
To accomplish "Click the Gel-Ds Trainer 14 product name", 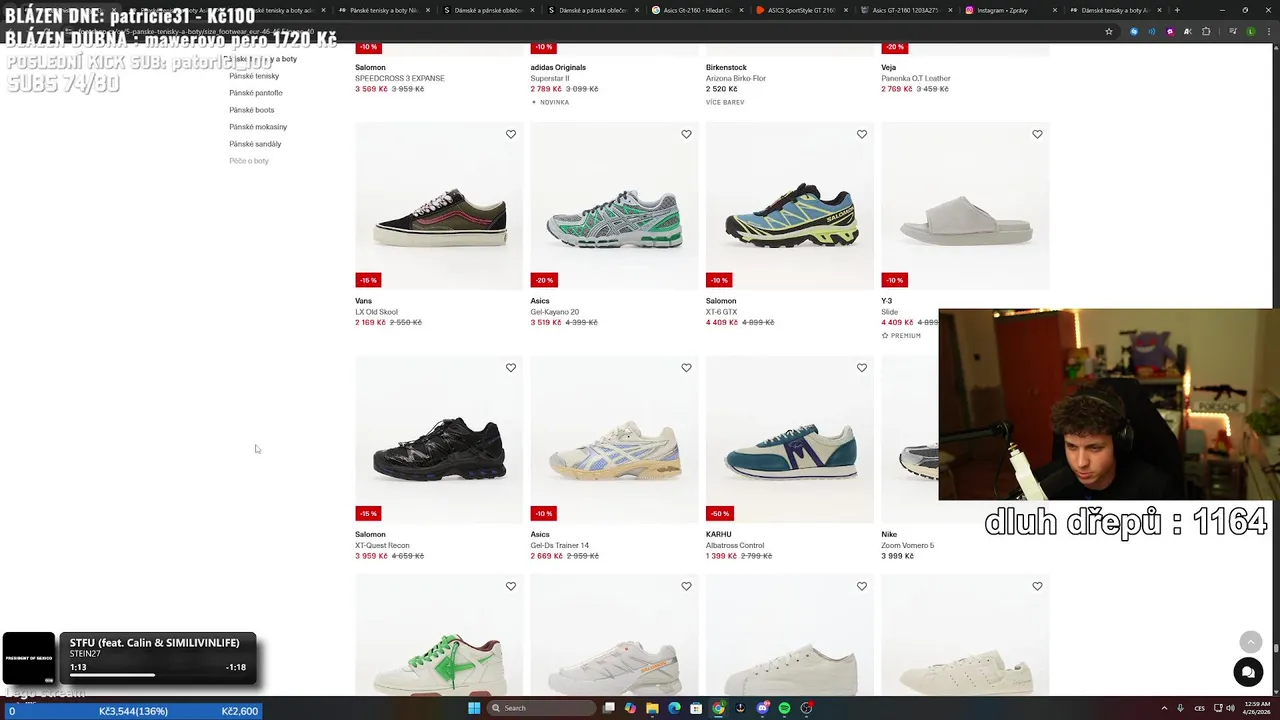I will click(560, 545).
